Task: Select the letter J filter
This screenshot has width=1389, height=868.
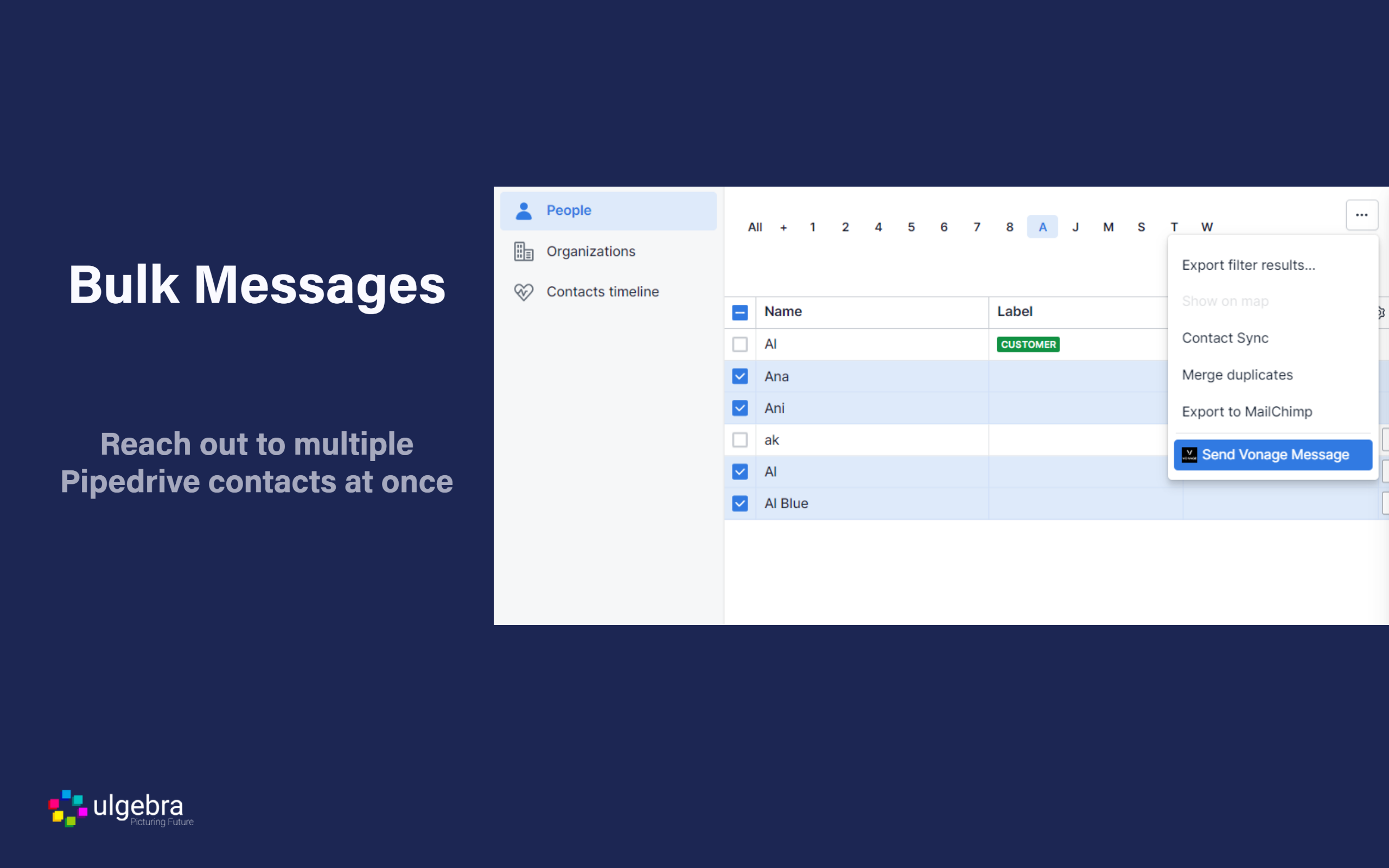Action: 1075,227
